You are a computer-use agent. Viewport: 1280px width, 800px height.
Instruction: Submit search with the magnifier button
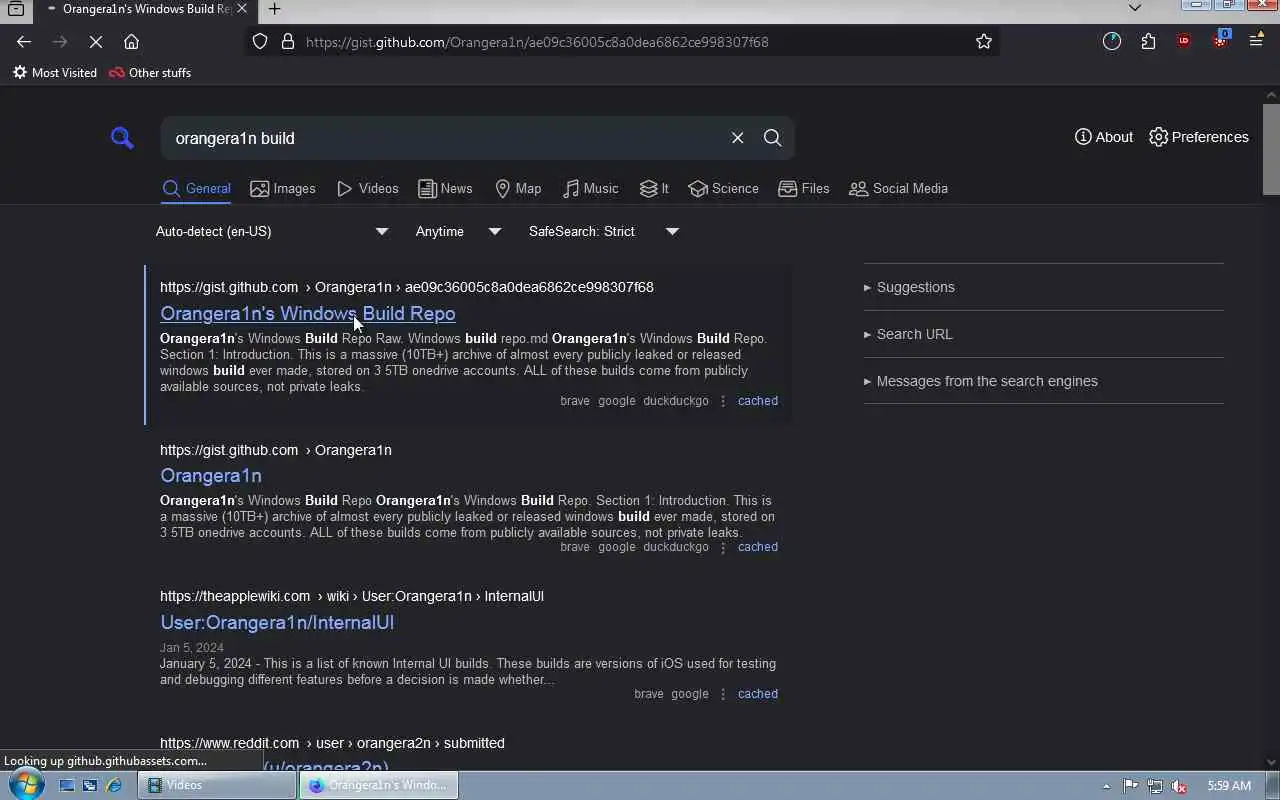click(x=772, y=138)
